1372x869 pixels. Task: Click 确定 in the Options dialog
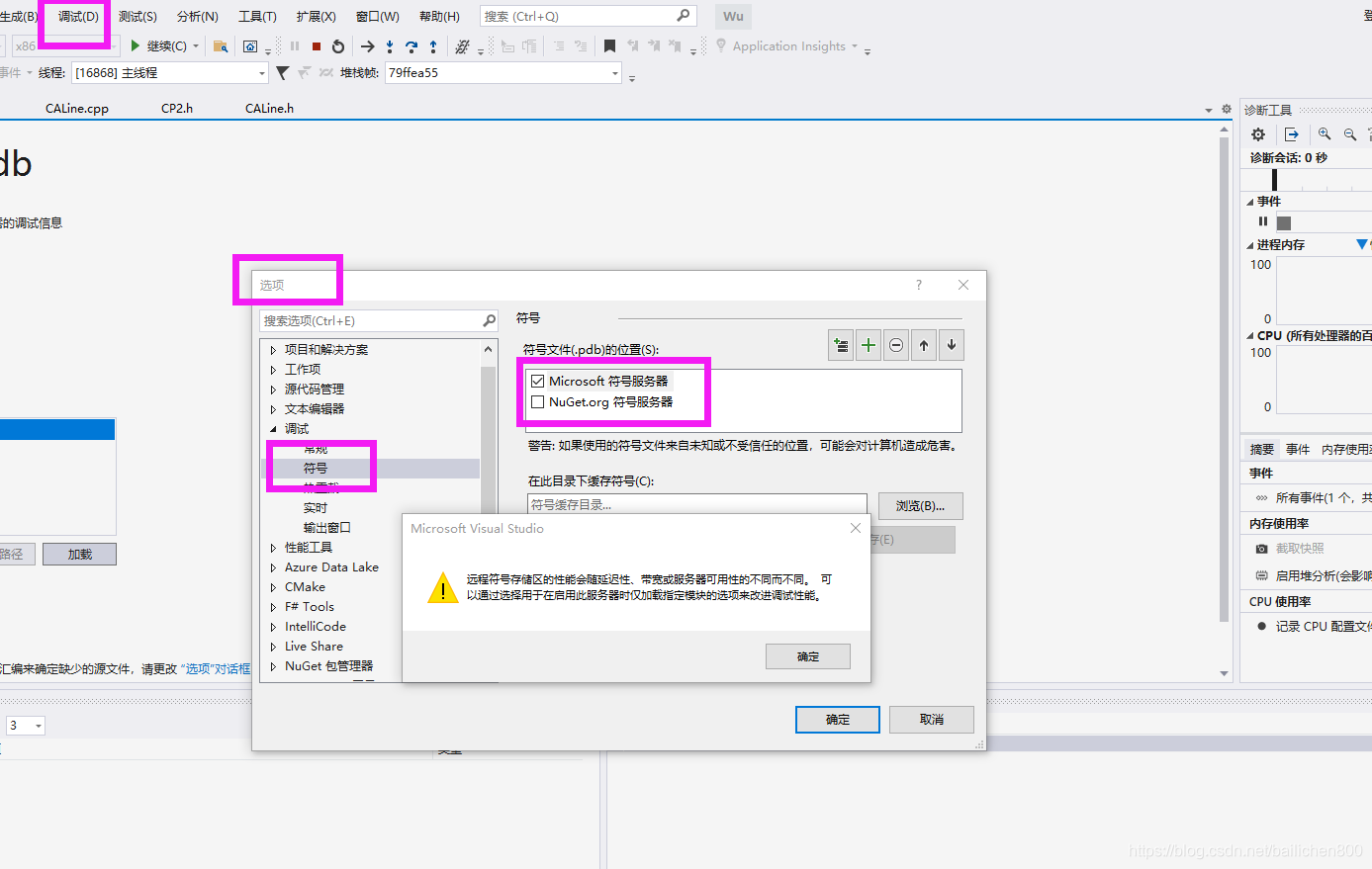[838, 720]
